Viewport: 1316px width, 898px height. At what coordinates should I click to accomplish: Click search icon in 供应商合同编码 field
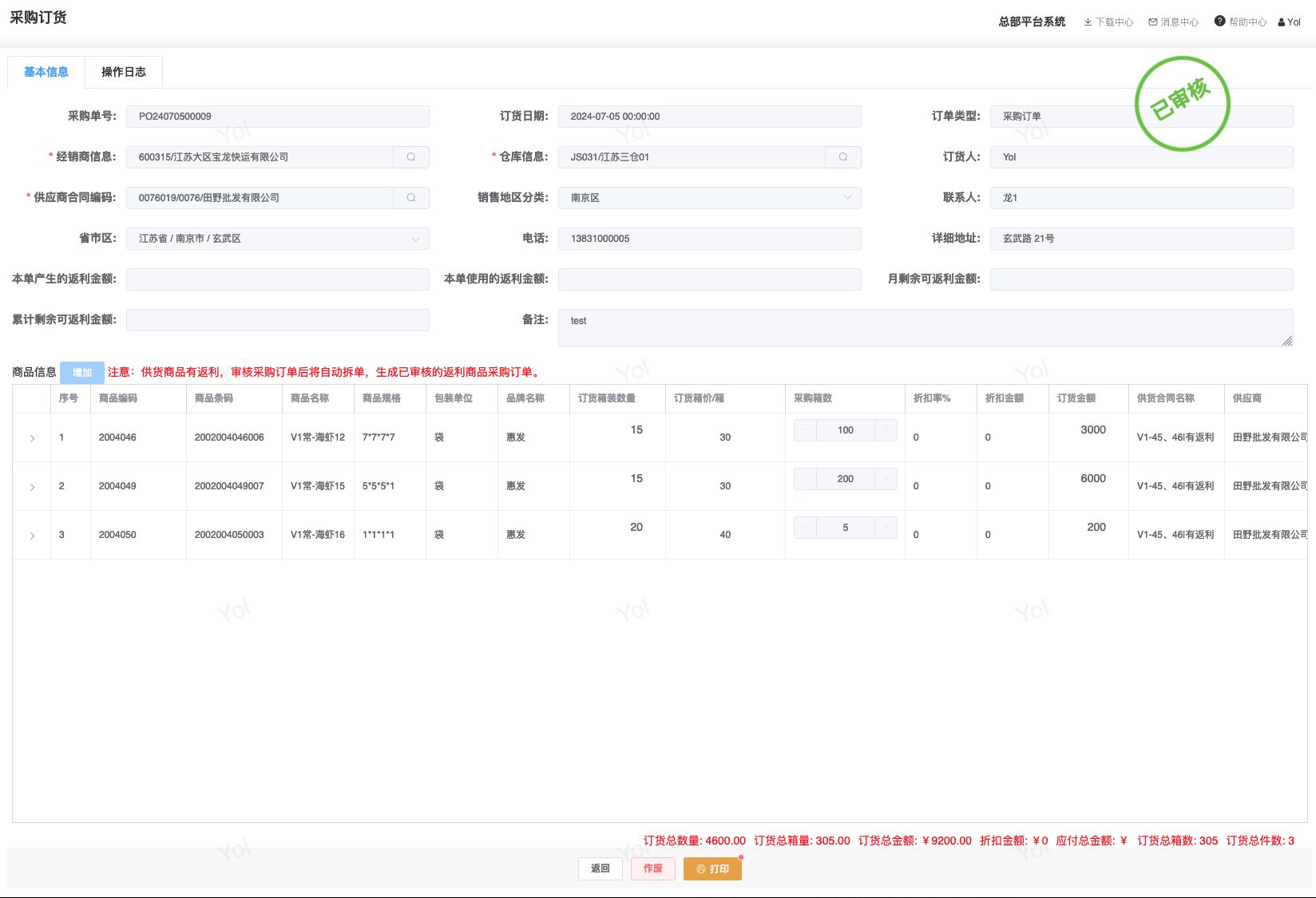pyautogui.click(x=411, y=198)
